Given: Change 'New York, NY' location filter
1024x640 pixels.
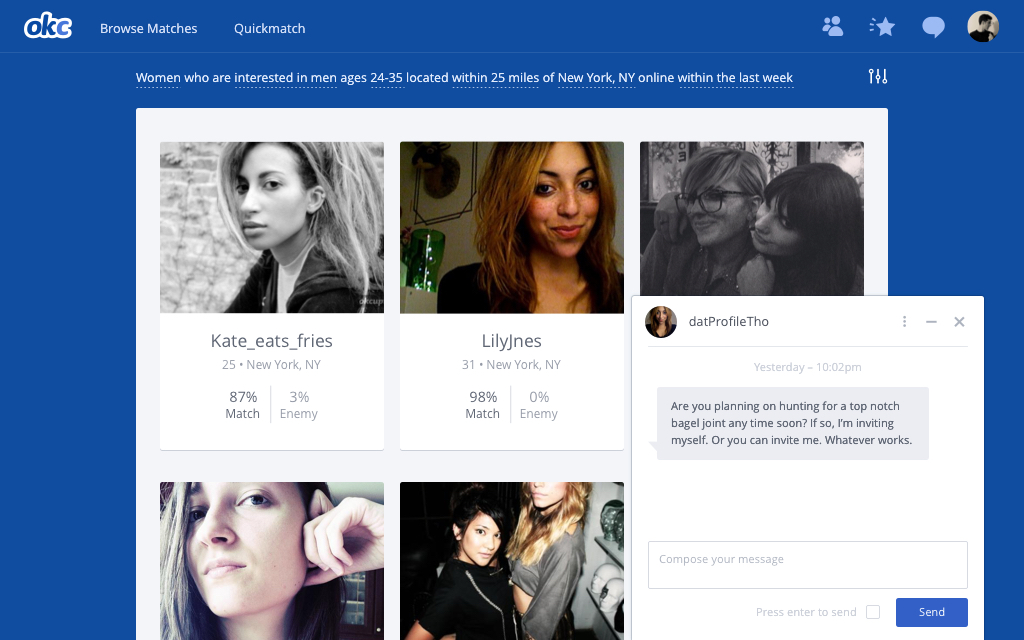Looking at the screenshot, I should click(596, 78).
